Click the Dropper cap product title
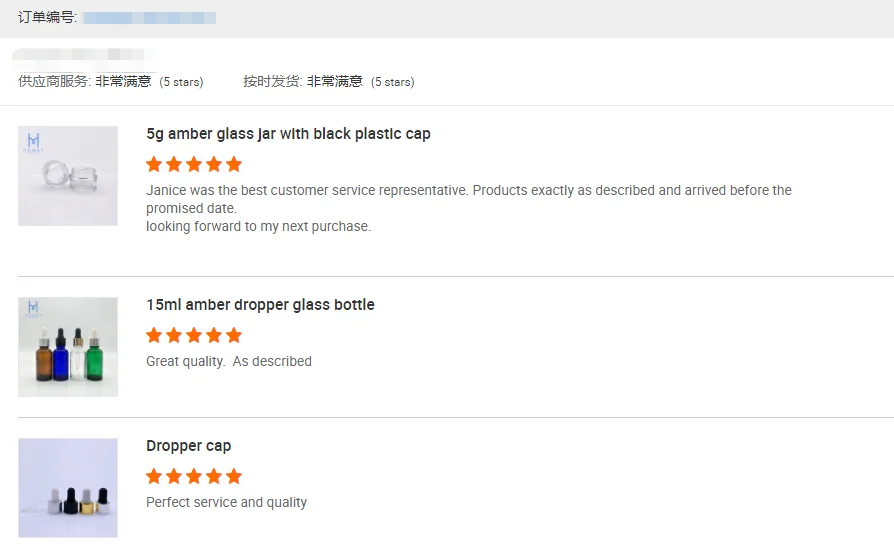 [x=188, y=446]
